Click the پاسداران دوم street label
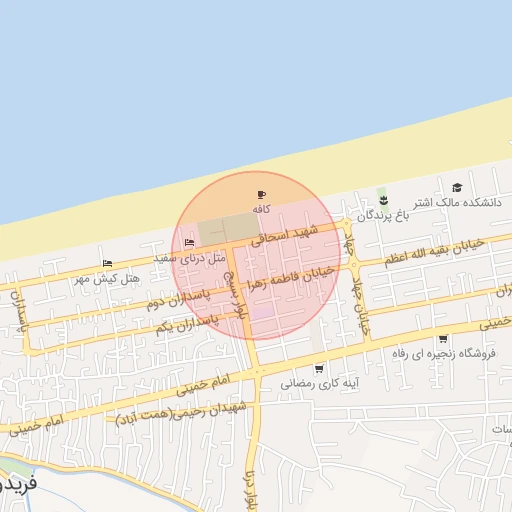The height and width of the screenshot is (512, 512). (x=179, y=299)
